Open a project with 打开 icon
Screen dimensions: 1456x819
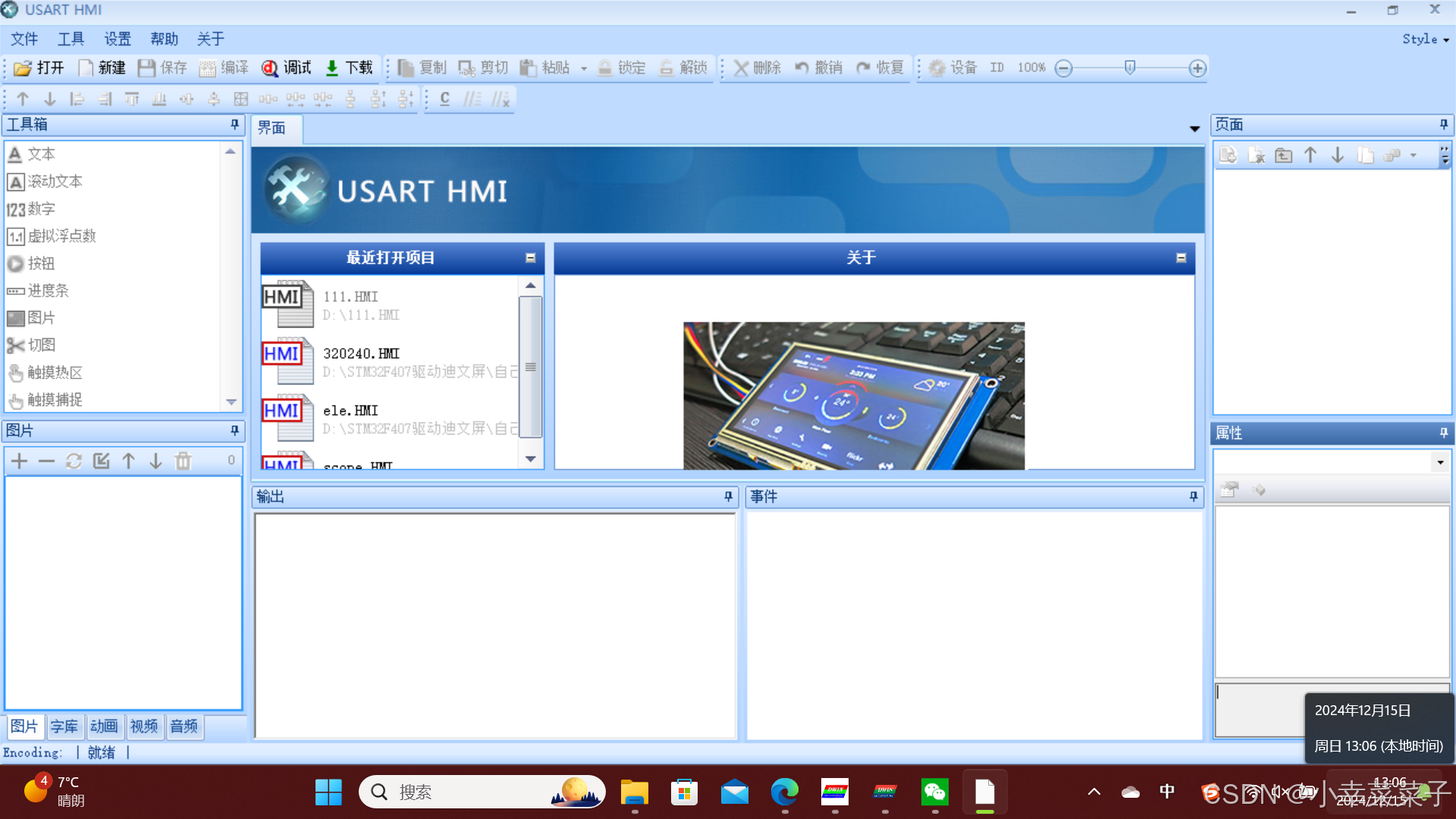pyautogui.click(x=24, y=68)
